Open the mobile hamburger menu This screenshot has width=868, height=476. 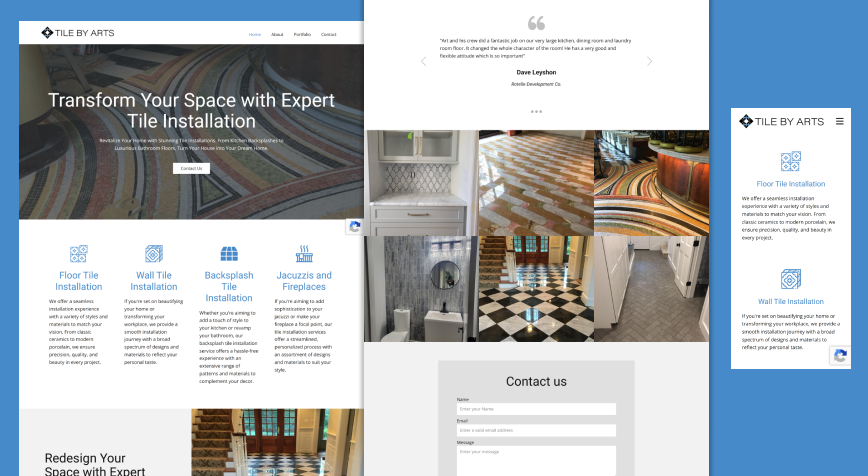[840, 121]
